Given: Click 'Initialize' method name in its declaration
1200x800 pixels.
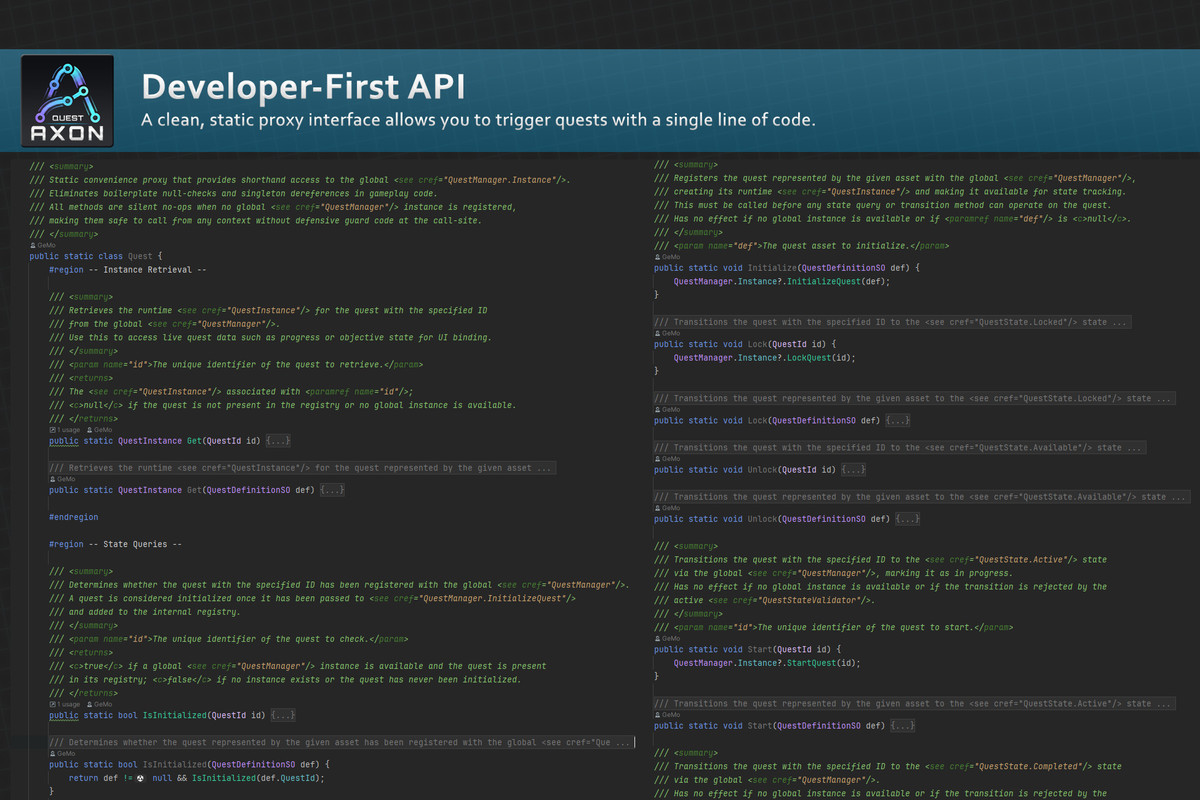Looking at the screenshot, I should pos(772,268).
